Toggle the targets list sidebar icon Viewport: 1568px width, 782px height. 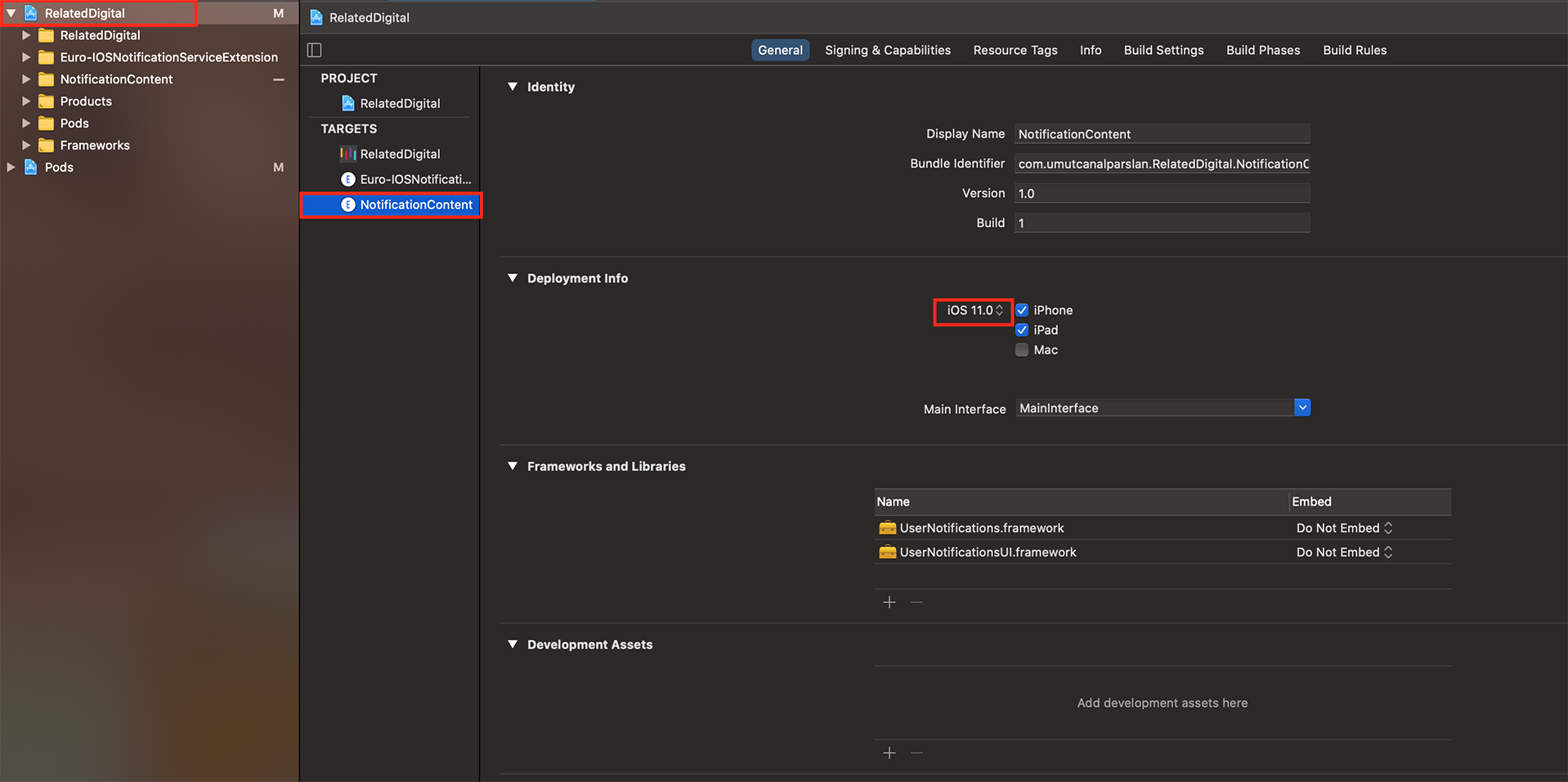315,50
